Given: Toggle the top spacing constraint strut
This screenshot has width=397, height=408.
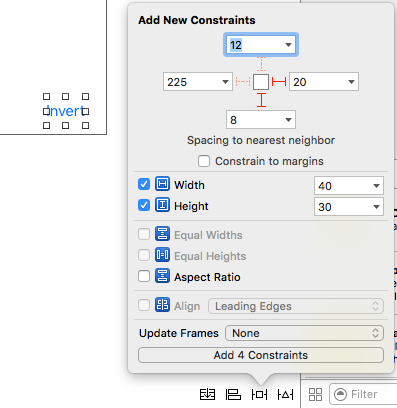Looking at the screenshot, I should point(262,64).
